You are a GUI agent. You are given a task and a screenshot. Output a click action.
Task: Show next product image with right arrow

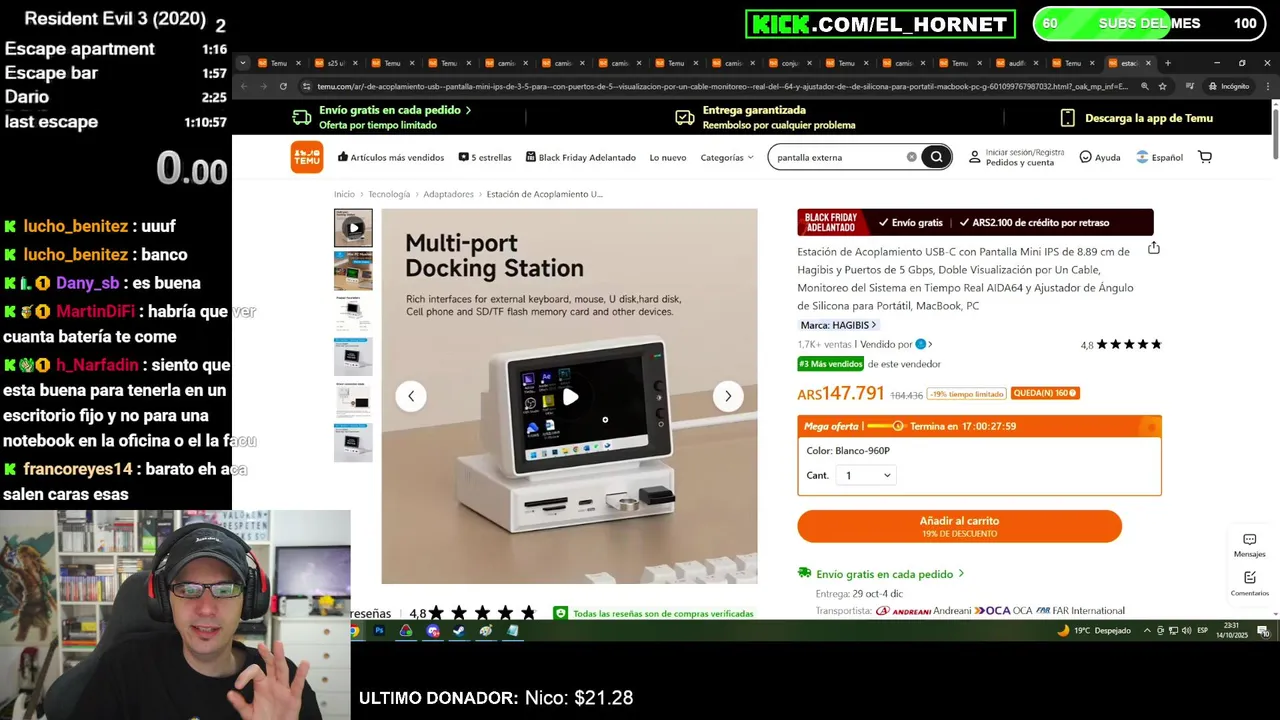click(728, 396)
